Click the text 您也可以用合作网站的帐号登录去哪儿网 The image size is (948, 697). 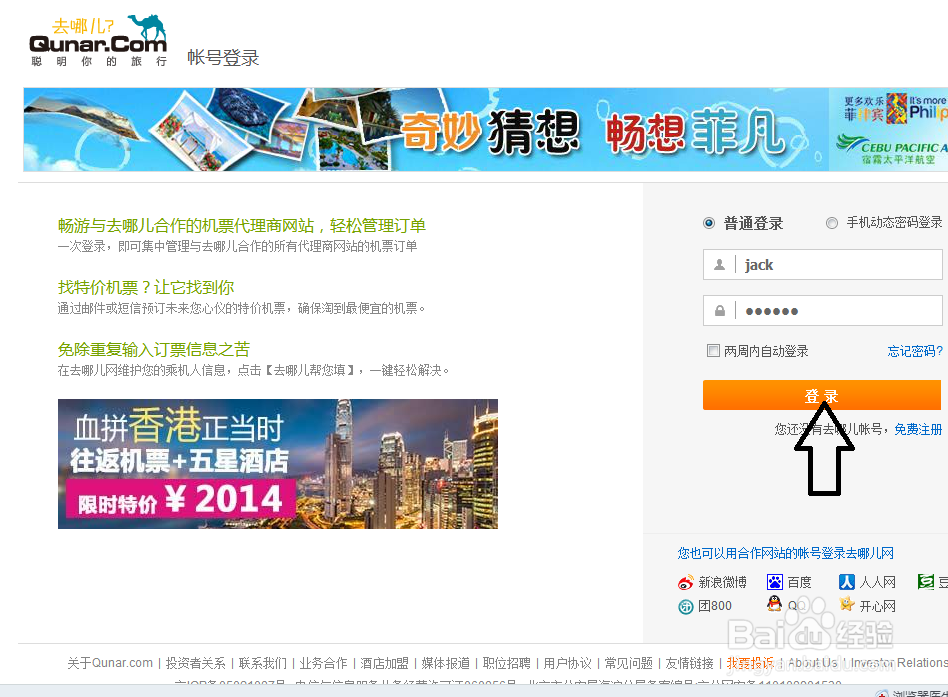point(785,553)
